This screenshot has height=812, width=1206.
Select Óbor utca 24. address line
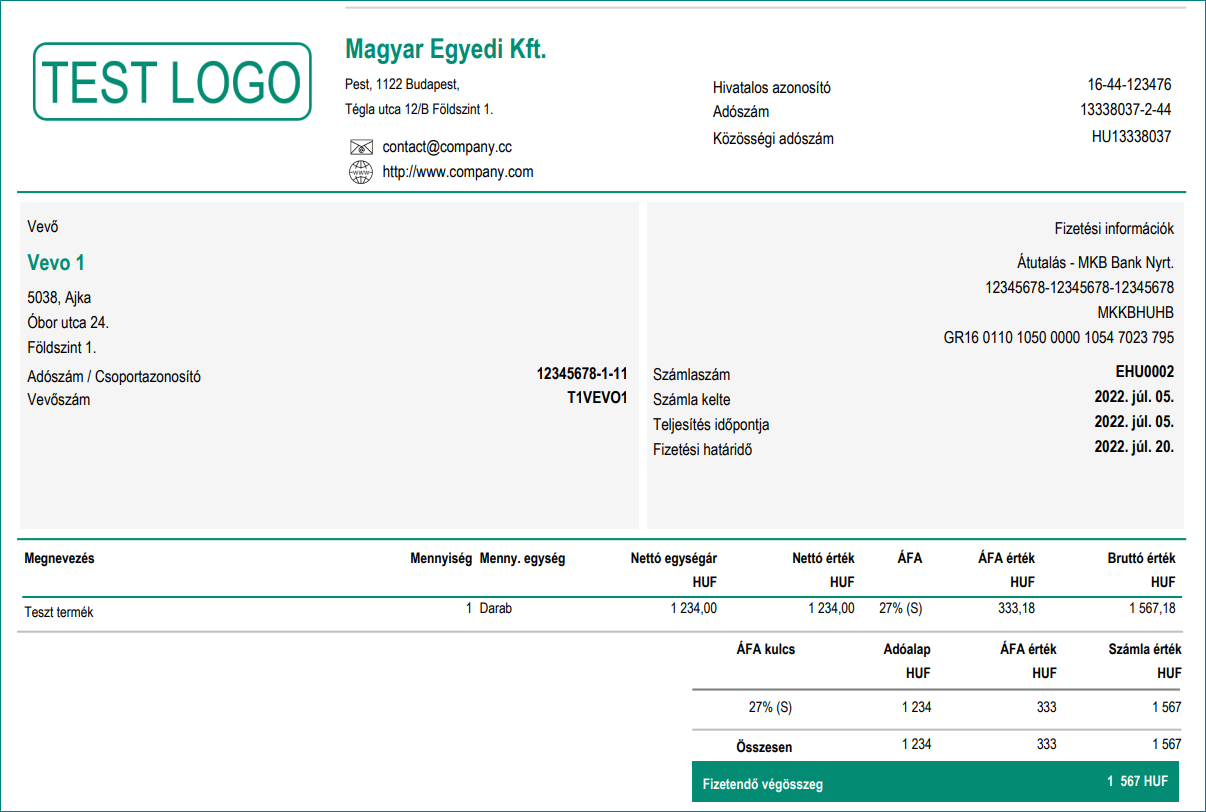(68, 323)
